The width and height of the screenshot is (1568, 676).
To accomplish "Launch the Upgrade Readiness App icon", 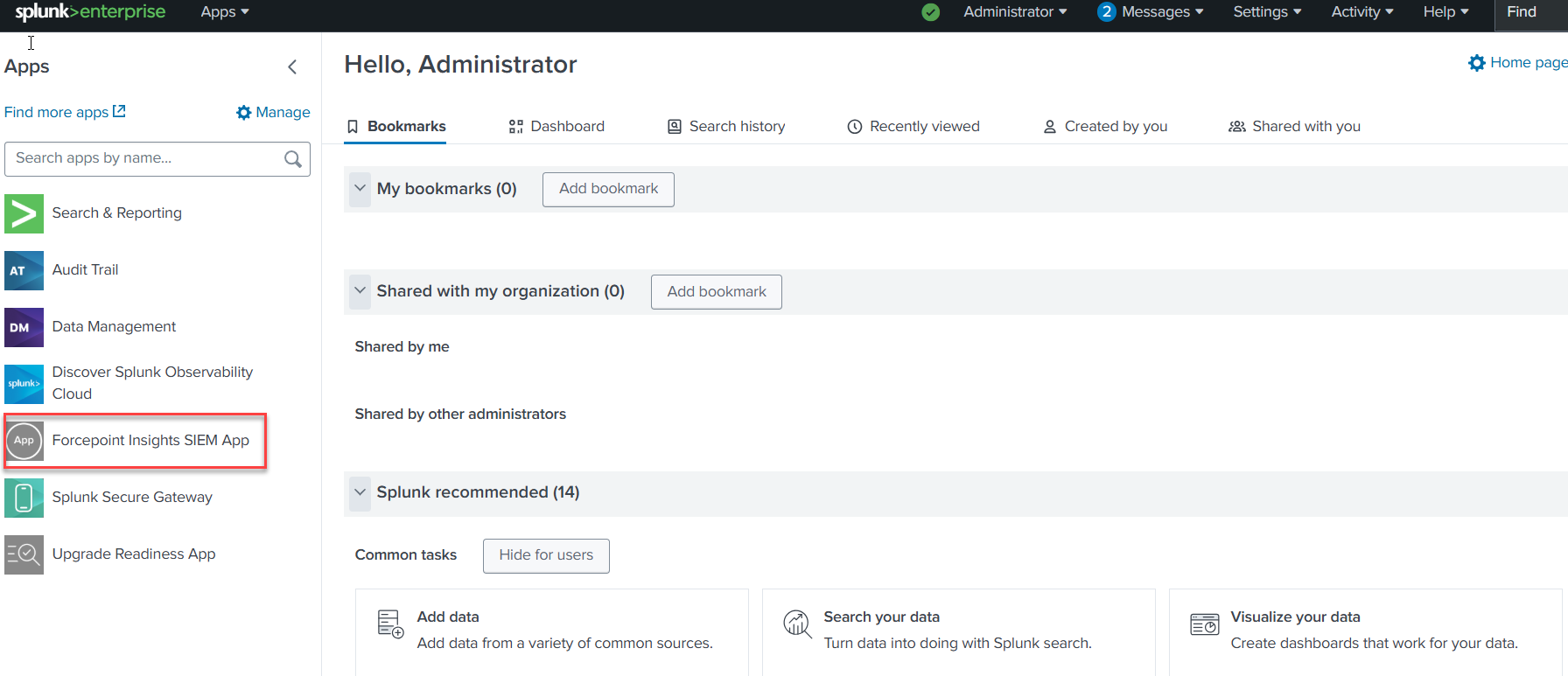I will click(x=24, y=554).
